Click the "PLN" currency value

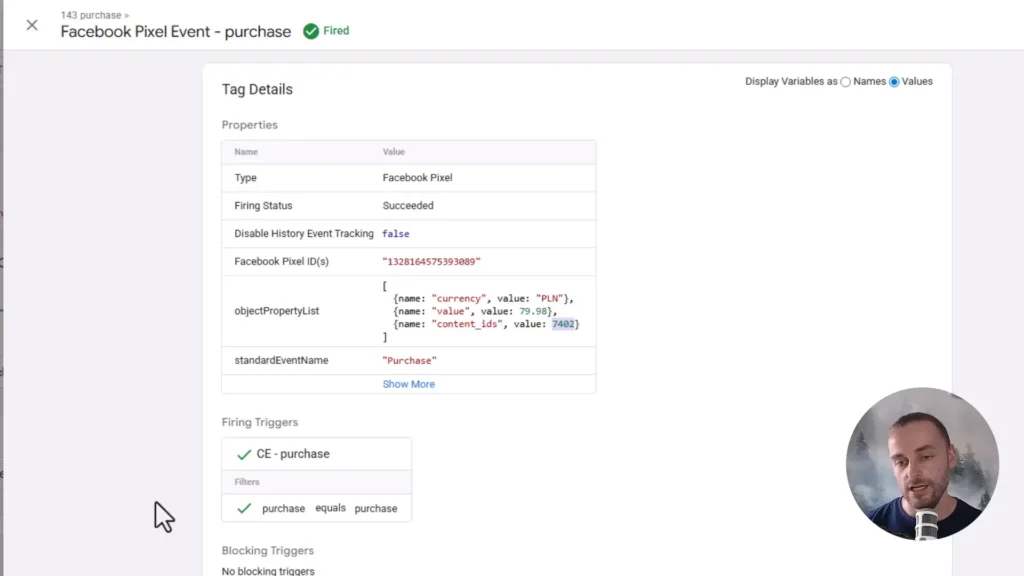click(x=550, y=298)
